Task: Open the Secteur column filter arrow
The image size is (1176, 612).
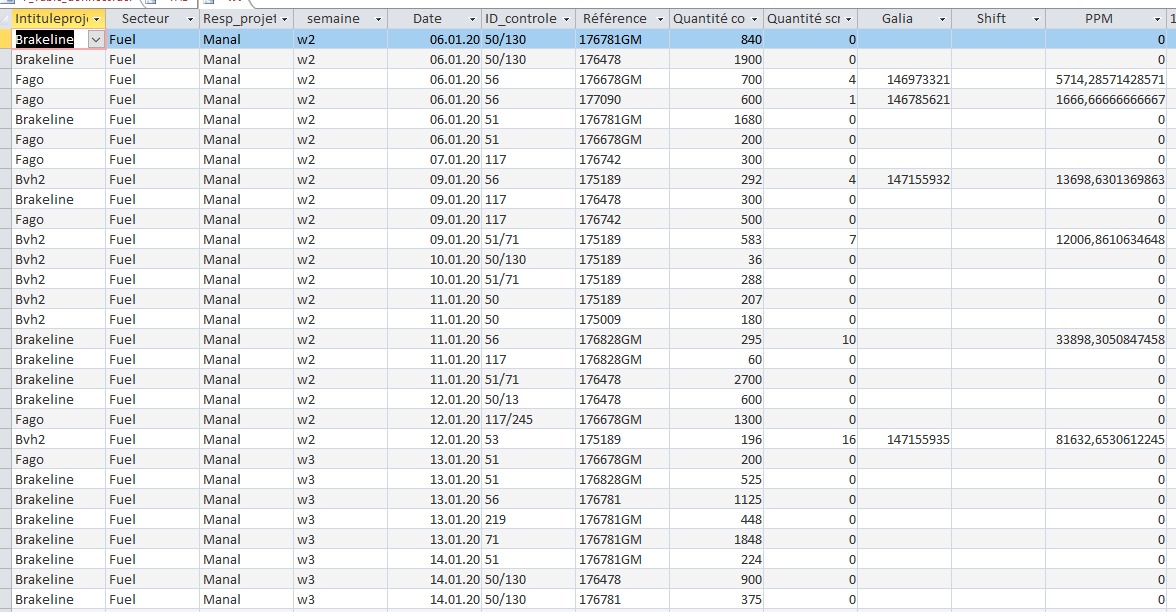Action: point(190,19)
